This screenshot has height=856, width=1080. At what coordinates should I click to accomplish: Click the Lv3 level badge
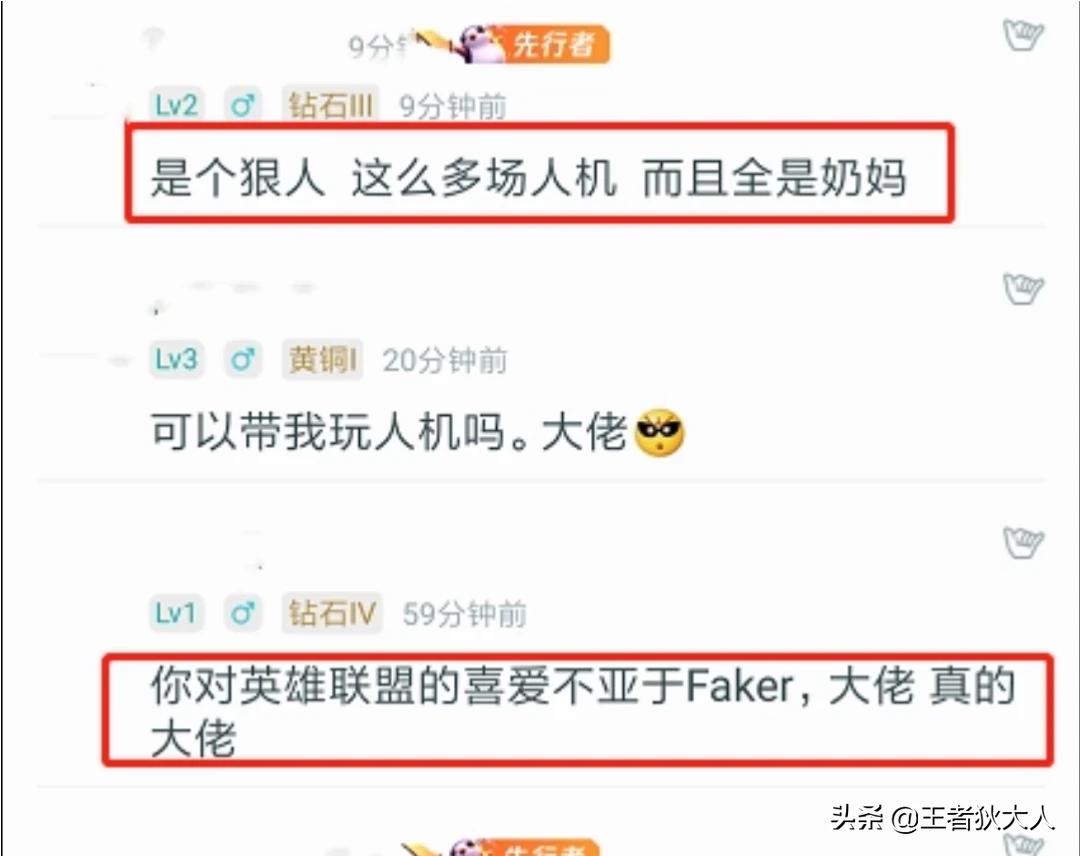(x=176, y=359)
